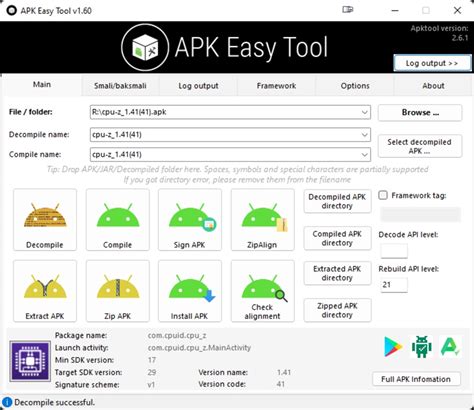Screen dimensions: 474x410
Task: Click the Rebuild API level field
Action: click(394, 285)
